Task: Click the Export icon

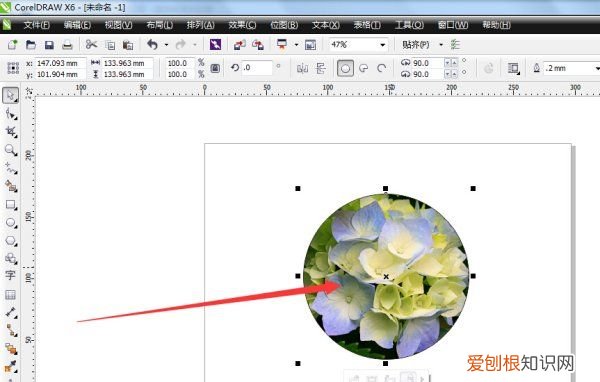Action: coord(258,45)
